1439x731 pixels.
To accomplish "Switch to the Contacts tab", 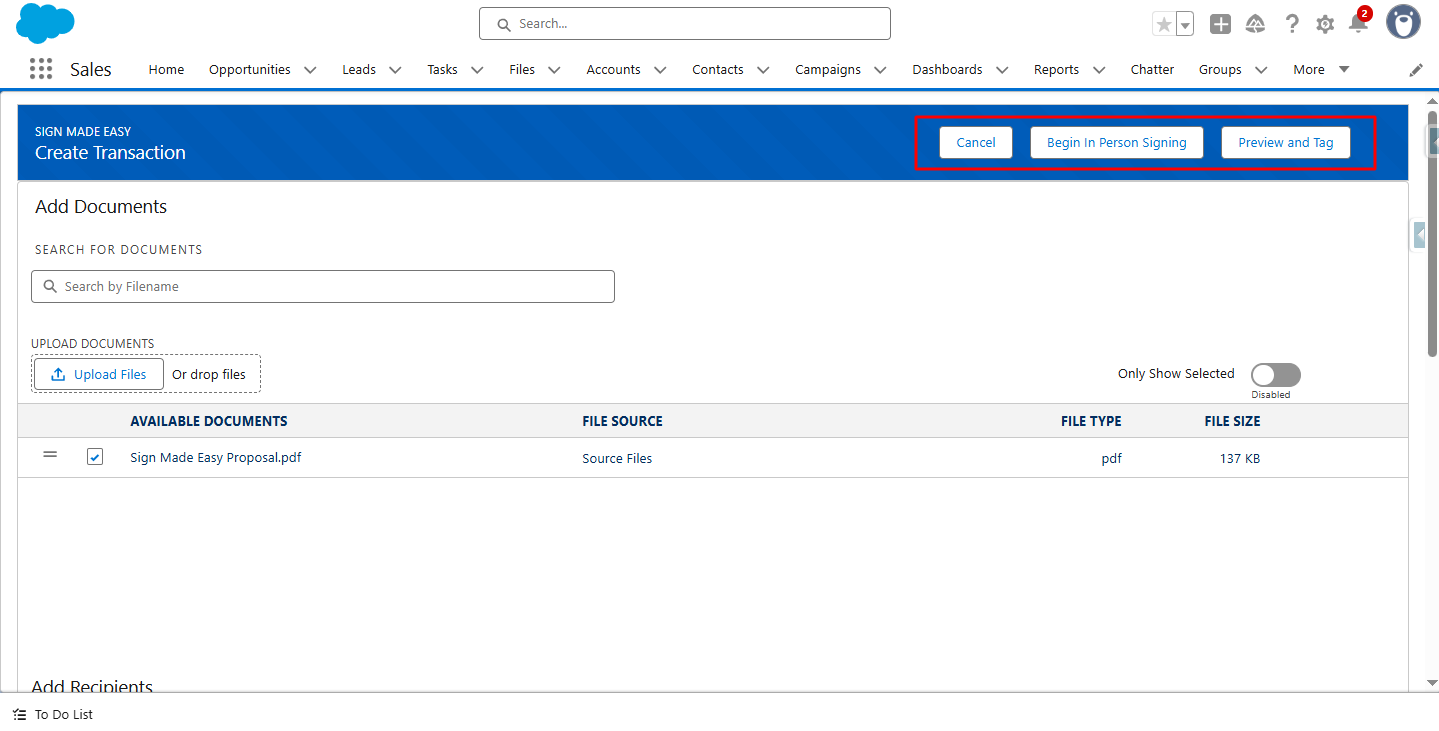I will pyautogui.click(x=718, y=70).
